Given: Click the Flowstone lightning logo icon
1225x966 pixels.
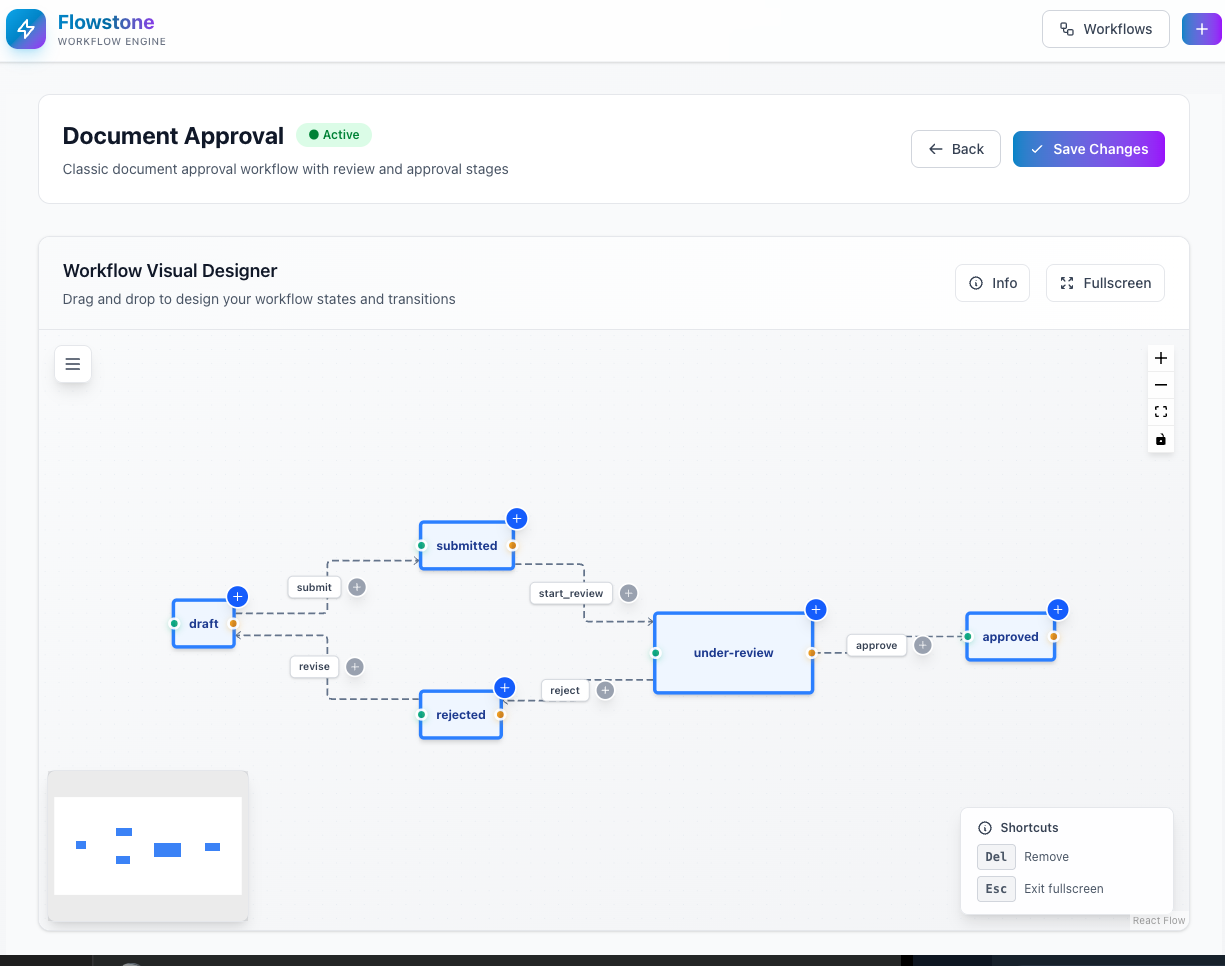Looking at the screenshot, I should (26, 29).
